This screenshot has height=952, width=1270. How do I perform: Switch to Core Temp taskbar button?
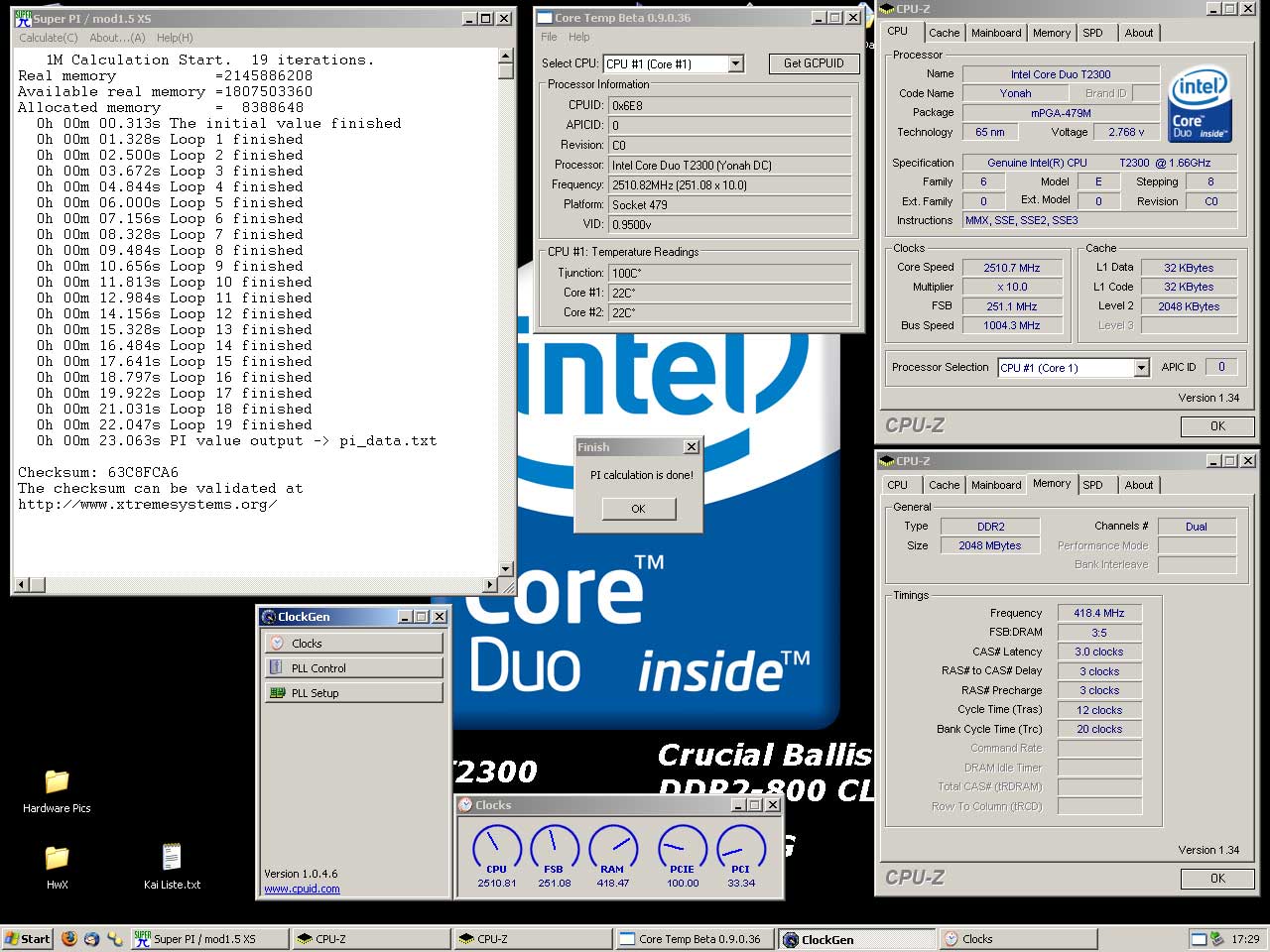point(694,938)
